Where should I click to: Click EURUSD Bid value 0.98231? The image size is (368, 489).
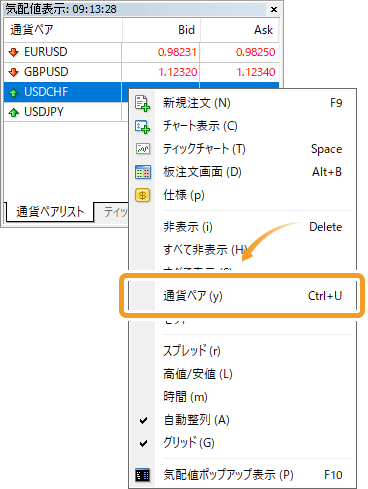tap(177, 52)
